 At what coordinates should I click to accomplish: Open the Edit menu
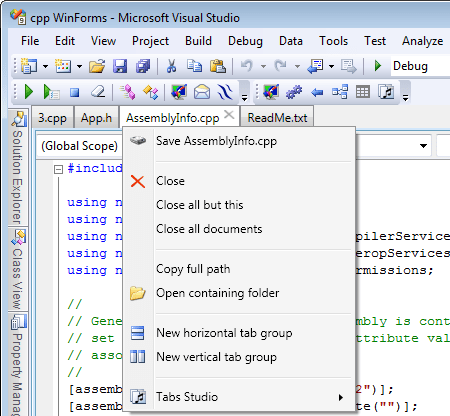65,41
